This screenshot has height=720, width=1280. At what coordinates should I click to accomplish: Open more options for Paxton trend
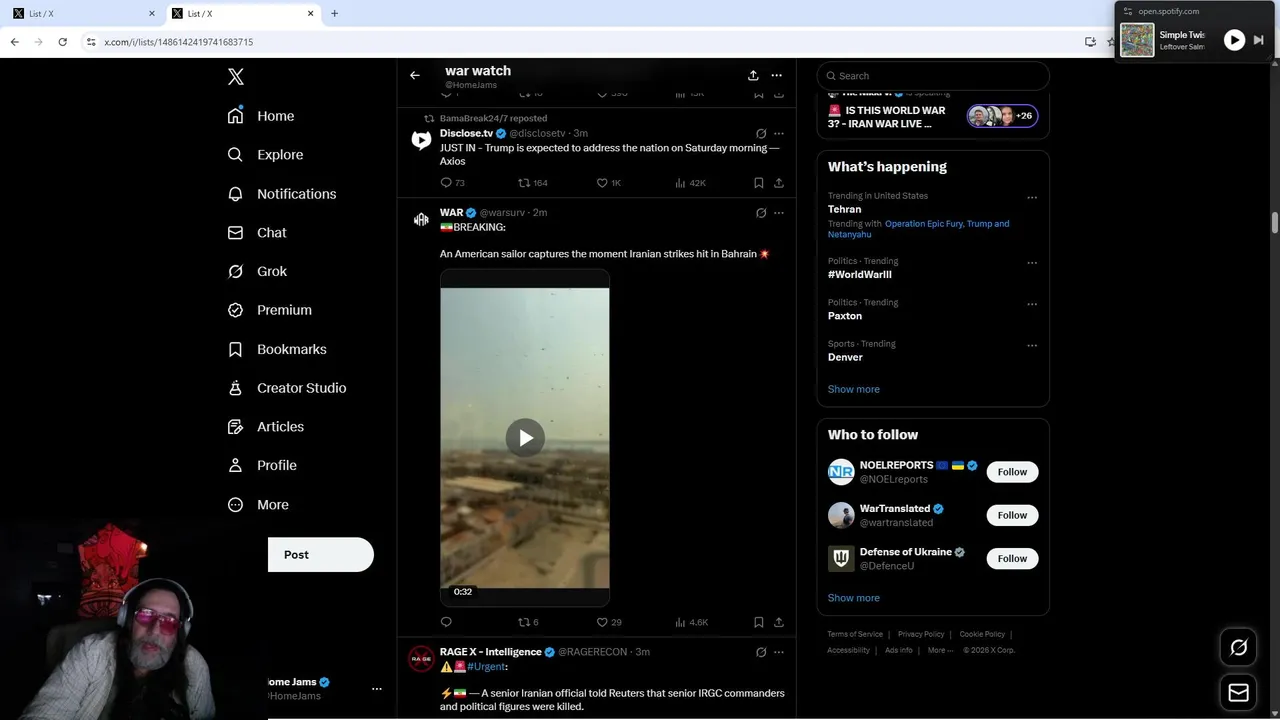pyautogui.click(x=1032, y=304)
